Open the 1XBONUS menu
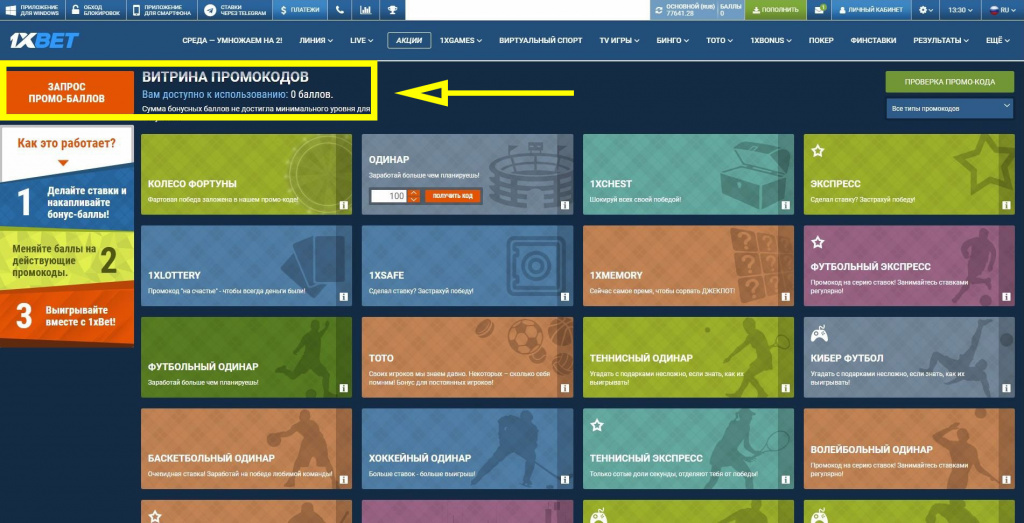Image resolution: width=1024 pixels, height=523 pixels. click(771, 40)
